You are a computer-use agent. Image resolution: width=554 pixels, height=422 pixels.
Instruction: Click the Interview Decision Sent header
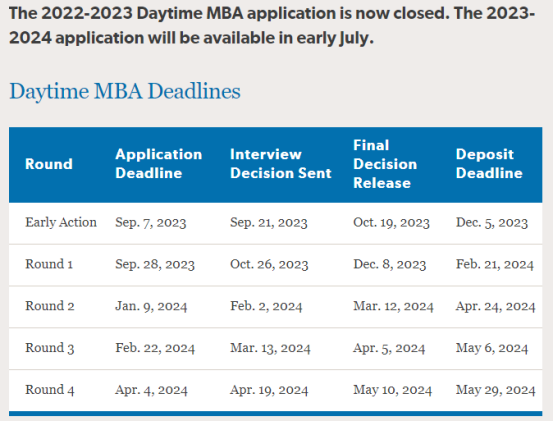281,164
